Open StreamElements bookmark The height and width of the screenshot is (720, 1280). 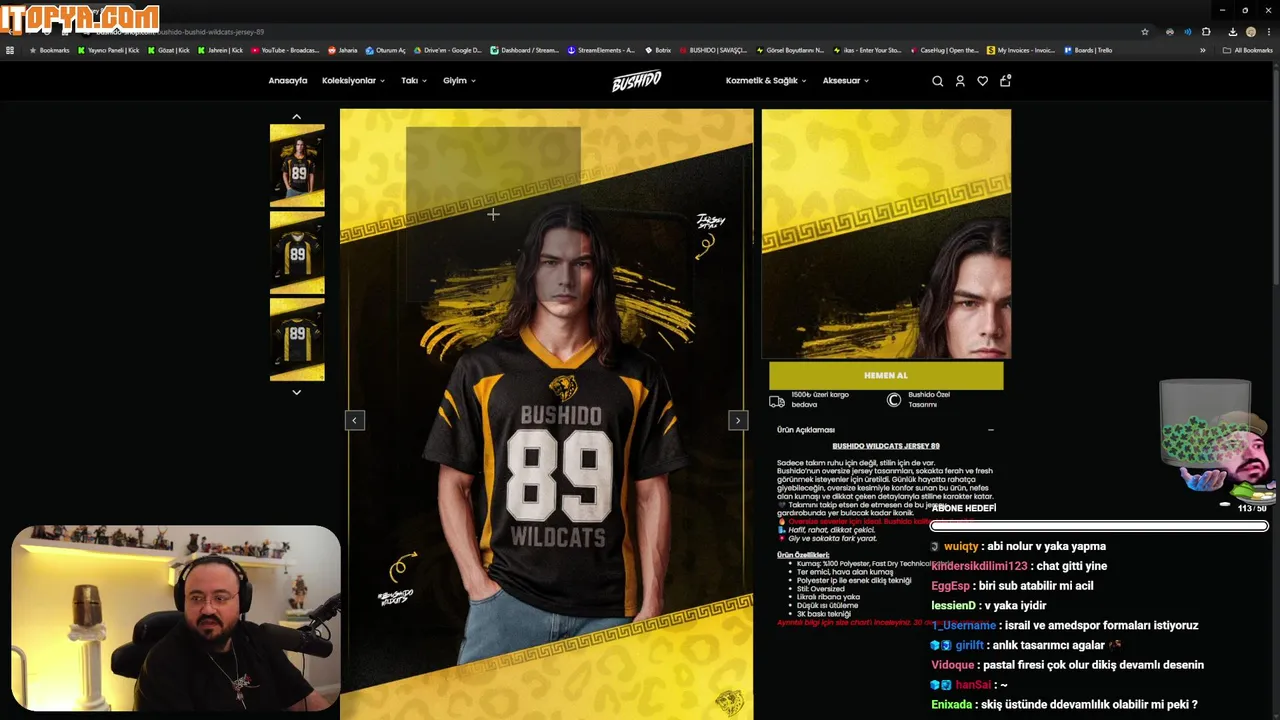pos(601,50)
